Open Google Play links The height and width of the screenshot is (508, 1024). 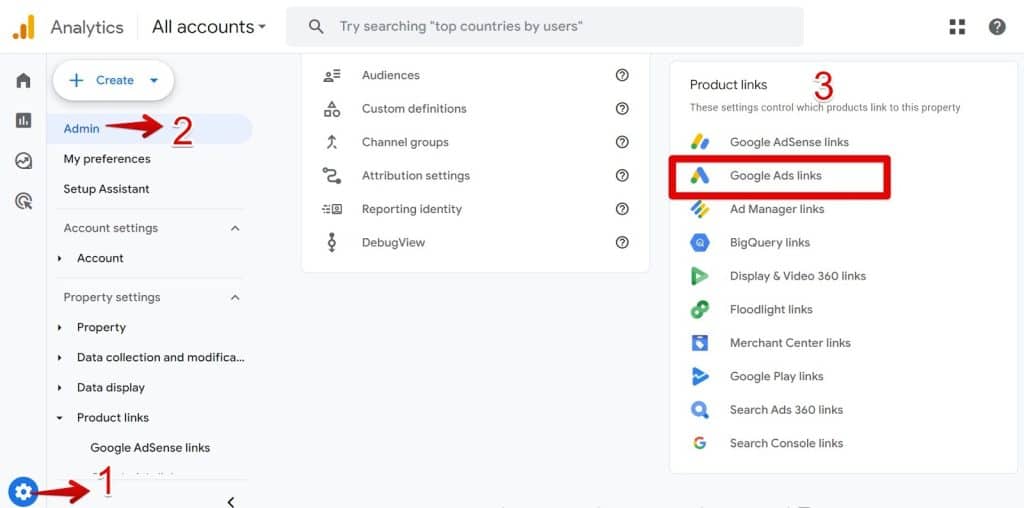[776, 376]
